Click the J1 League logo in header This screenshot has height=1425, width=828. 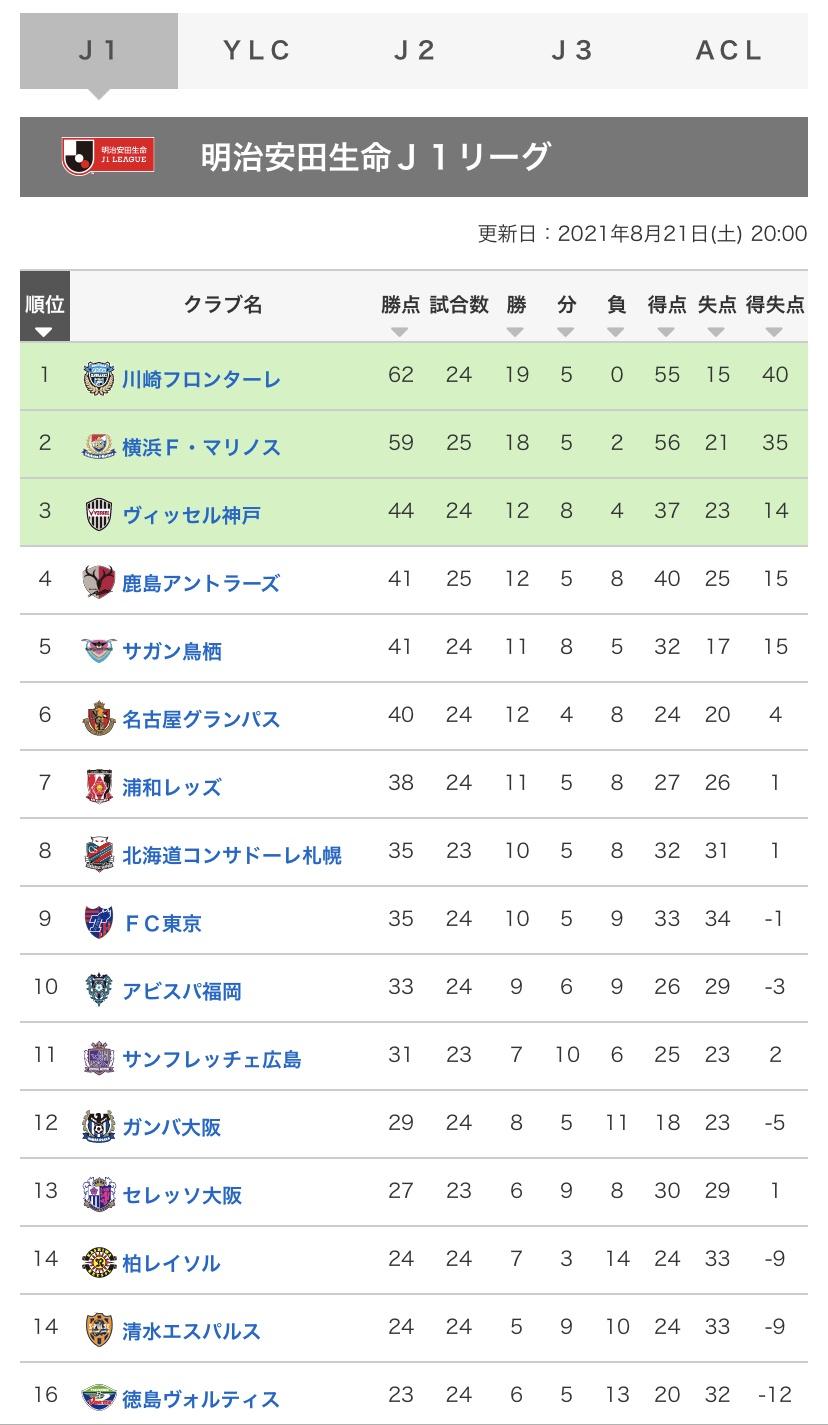[107, 156]
